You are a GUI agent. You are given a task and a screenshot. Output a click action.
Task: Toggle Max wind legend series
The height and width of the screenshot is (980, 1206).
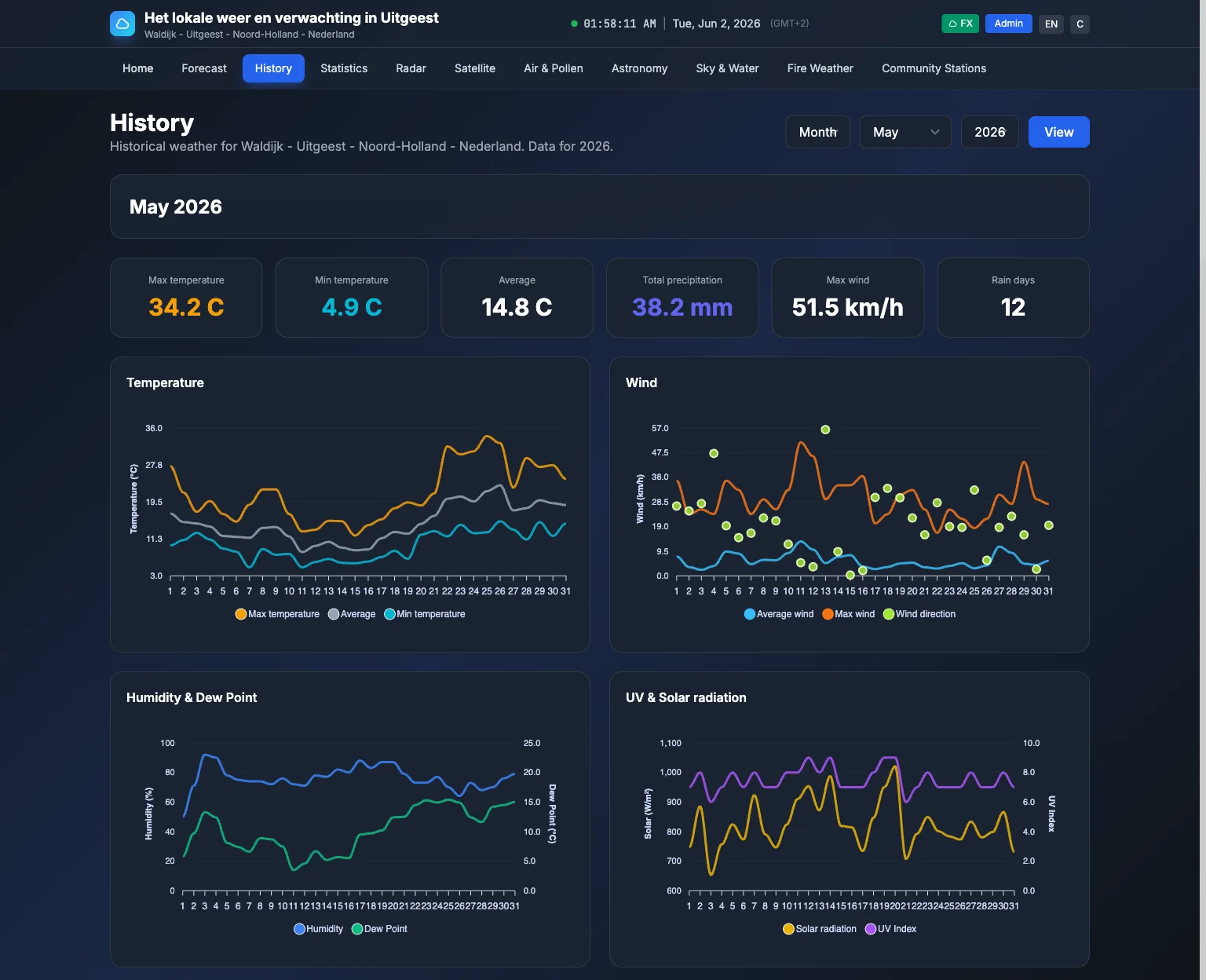point(848,614)
